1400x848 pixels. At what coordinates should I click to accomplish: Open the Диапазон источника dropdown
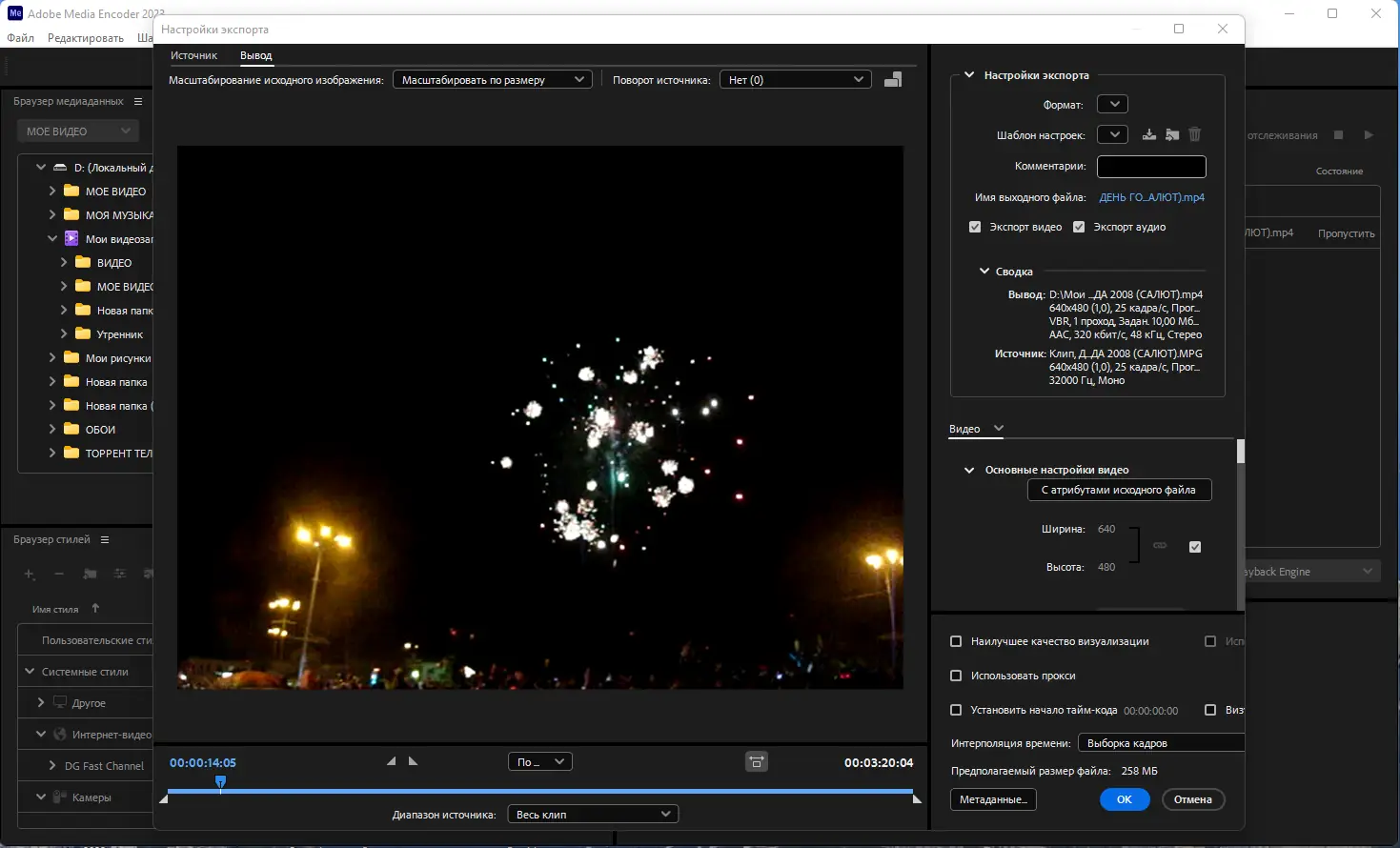click(594, 814)
